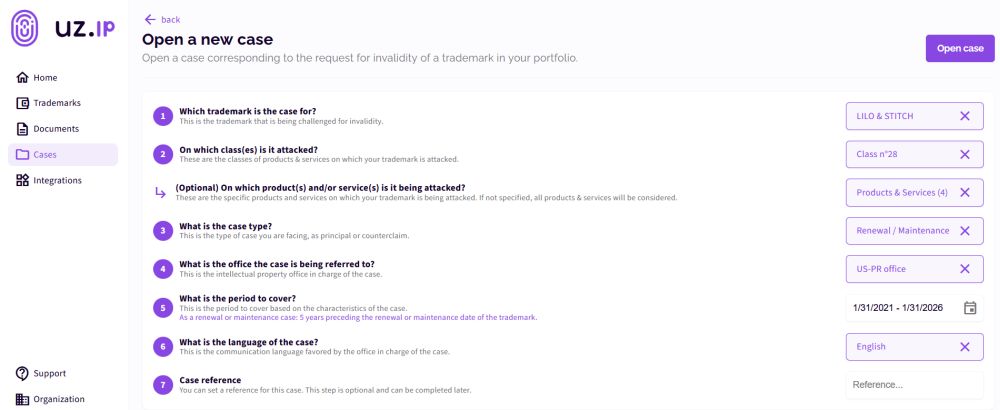Image resolution: width=1000 pixels, height=410 pixels.
Task: Open Organization settings in the sidebar
Action: [x=58, y=399]
